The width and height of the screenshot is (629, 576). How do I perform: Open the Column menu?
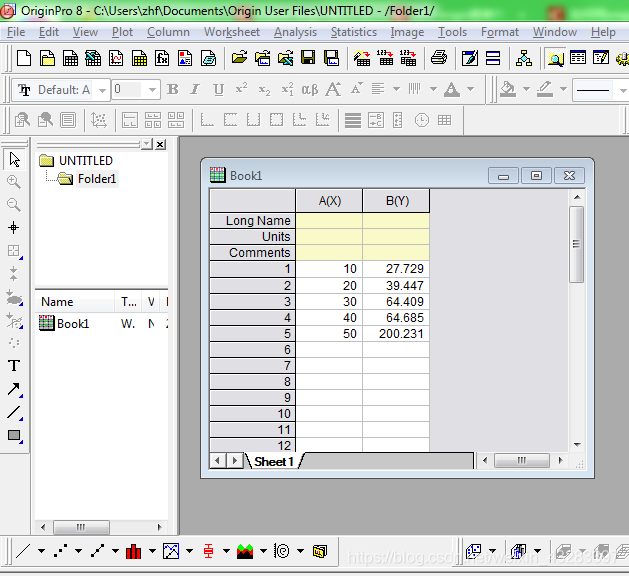[168, 32]
